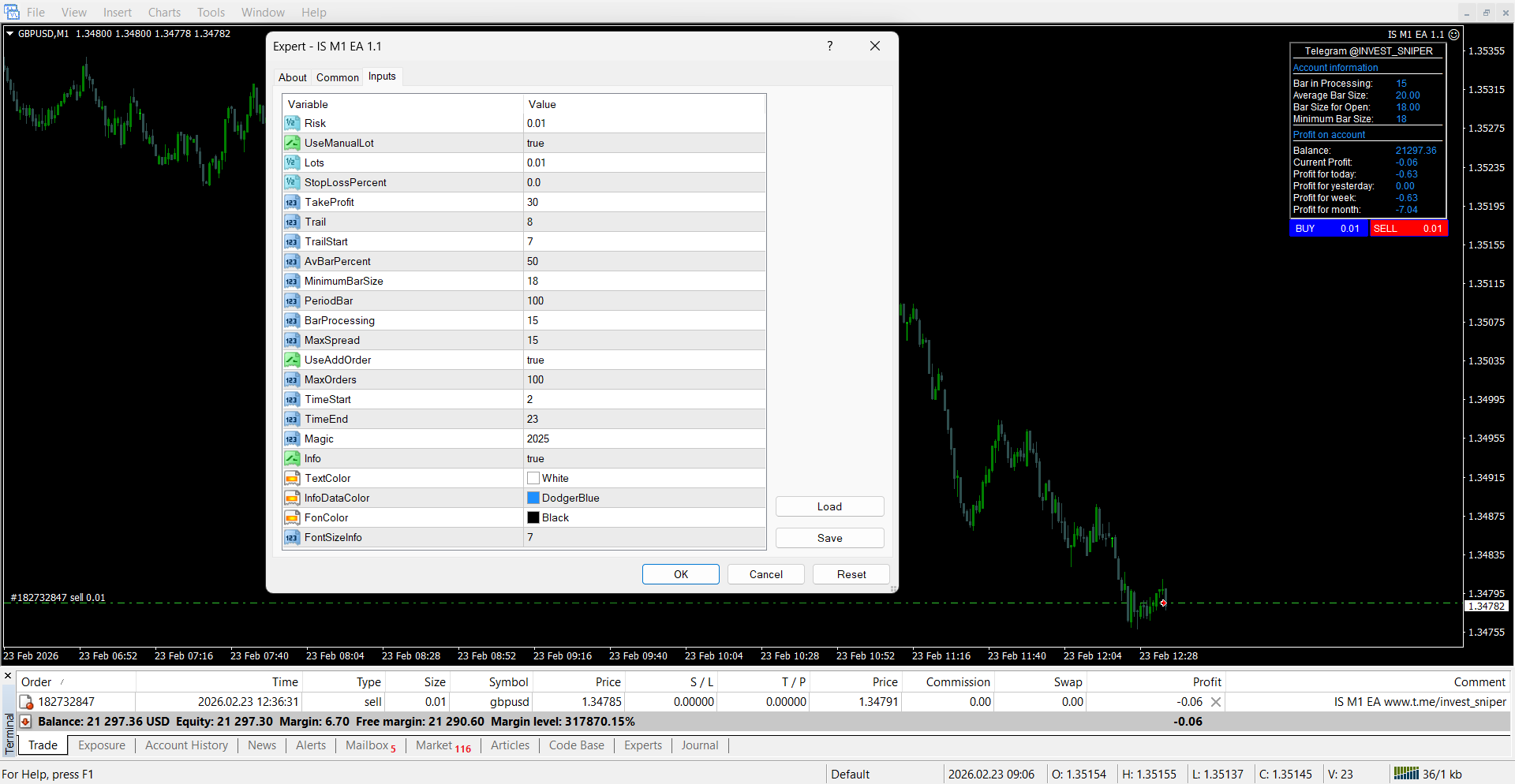Click the Risk variable icon

292,123
